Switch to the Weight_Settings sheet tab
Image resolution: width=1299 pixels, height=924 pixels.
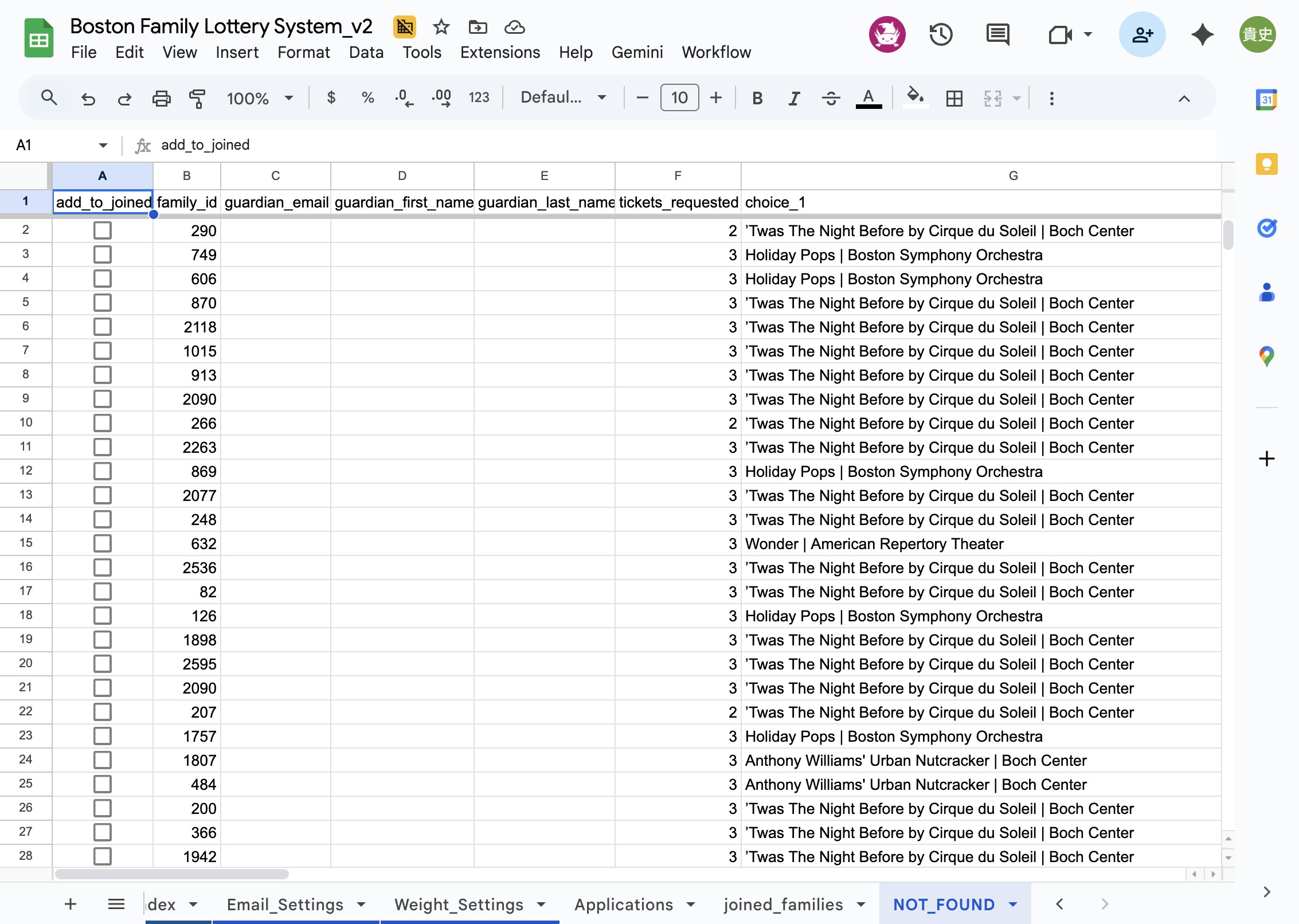coord(459,905)
